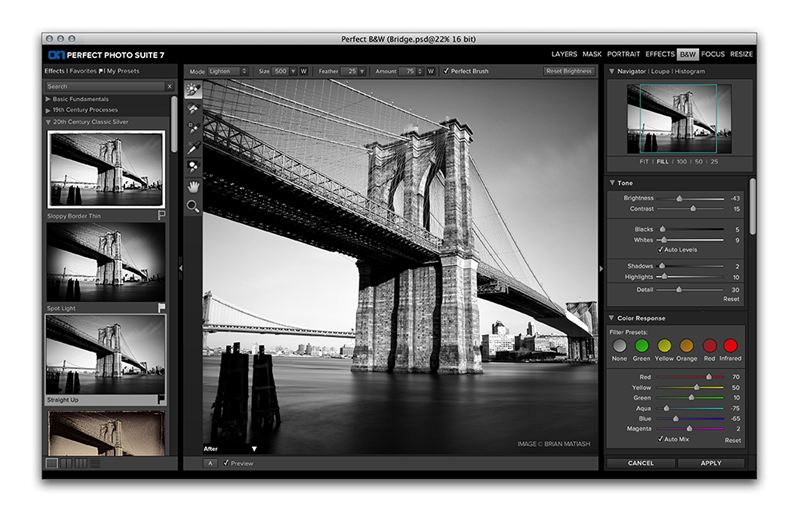The width and height of the screenshot is (800, 527).
Task: Choose the Orange filter preset
Action: [687, 346]
